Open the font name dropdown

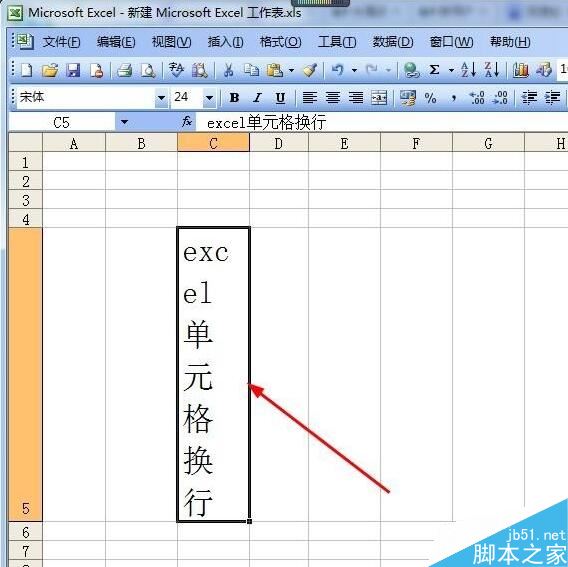point(162,97)
